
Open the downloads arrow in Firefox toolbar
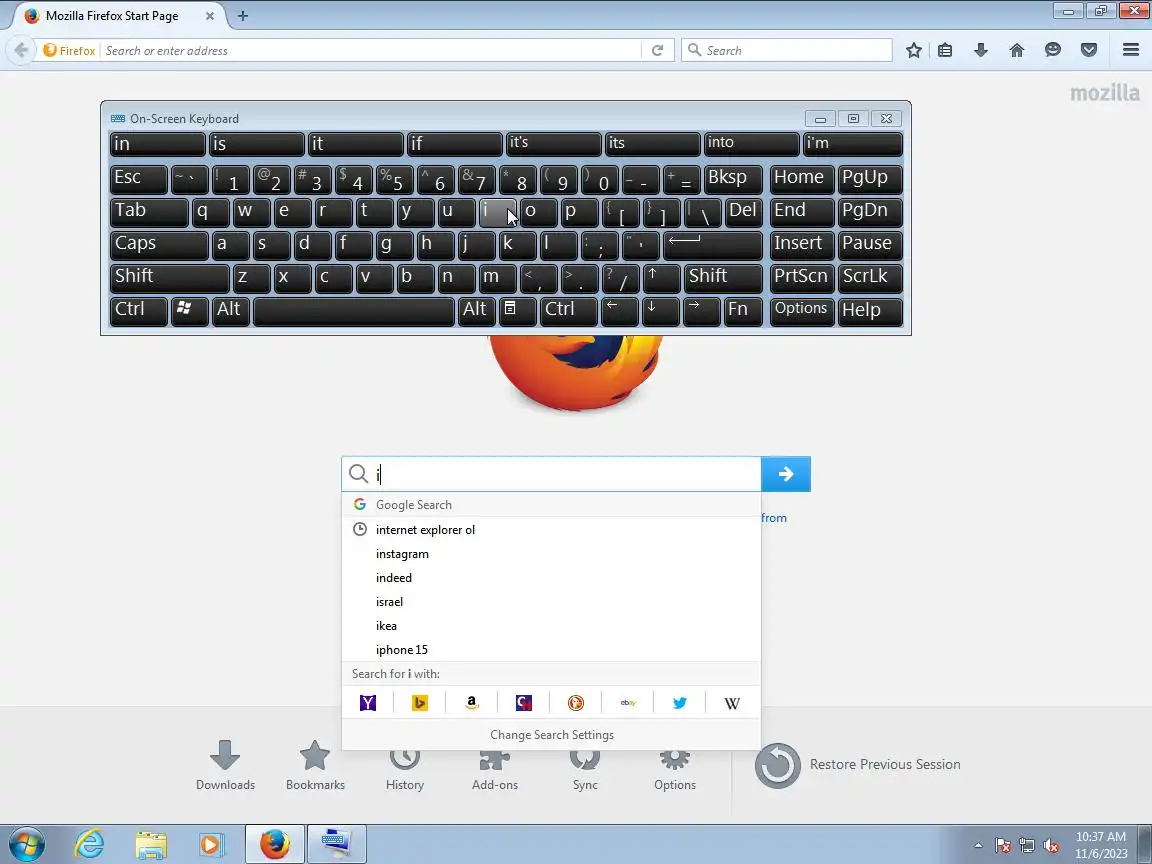981,50
